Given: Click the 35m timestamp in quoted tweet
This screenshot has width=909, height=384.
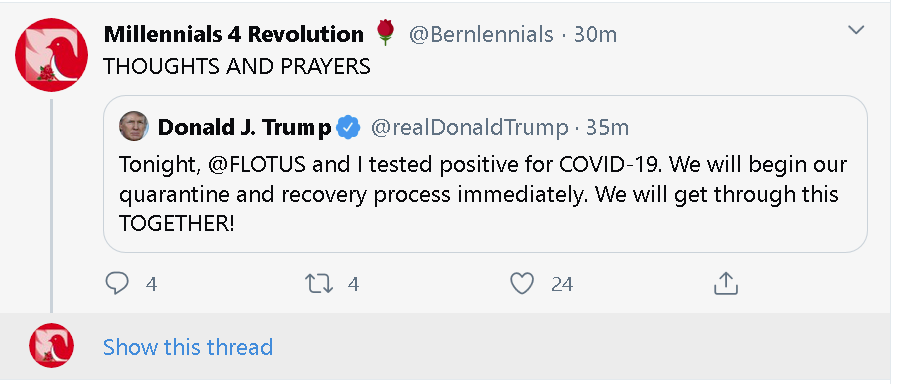Looking at the screenshot, I should [608, 128].
